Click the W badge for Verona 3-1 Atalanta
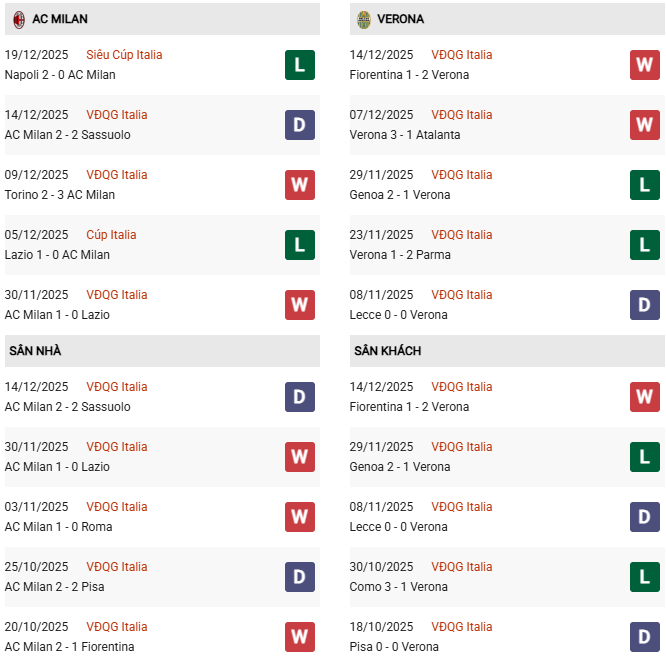The height and width of the screenshot is (661, 666). coord(645,125)
